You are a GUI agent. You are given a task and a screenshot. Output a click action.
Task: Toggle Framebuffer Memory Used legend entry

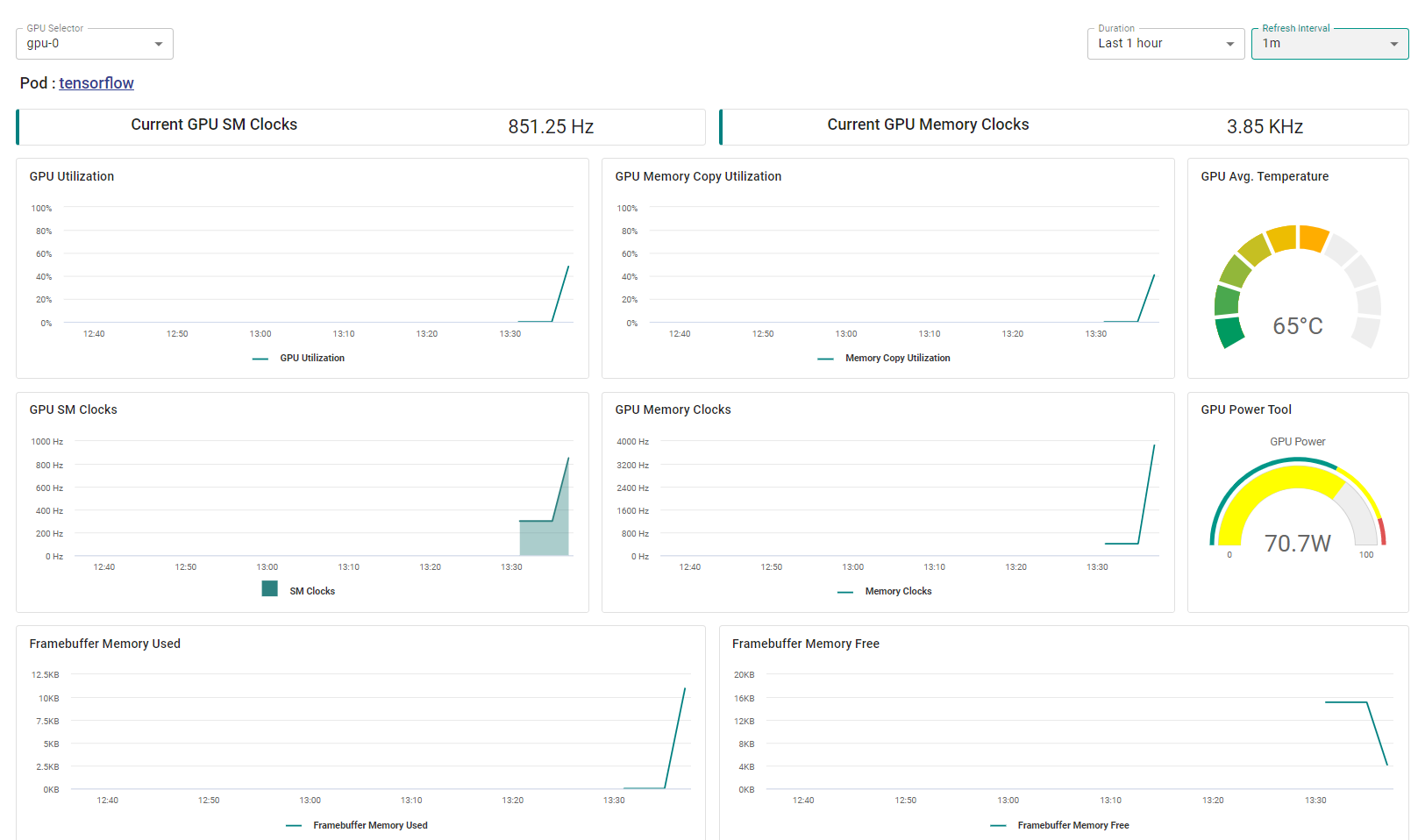pyautogui.click(x=357, y=826)
